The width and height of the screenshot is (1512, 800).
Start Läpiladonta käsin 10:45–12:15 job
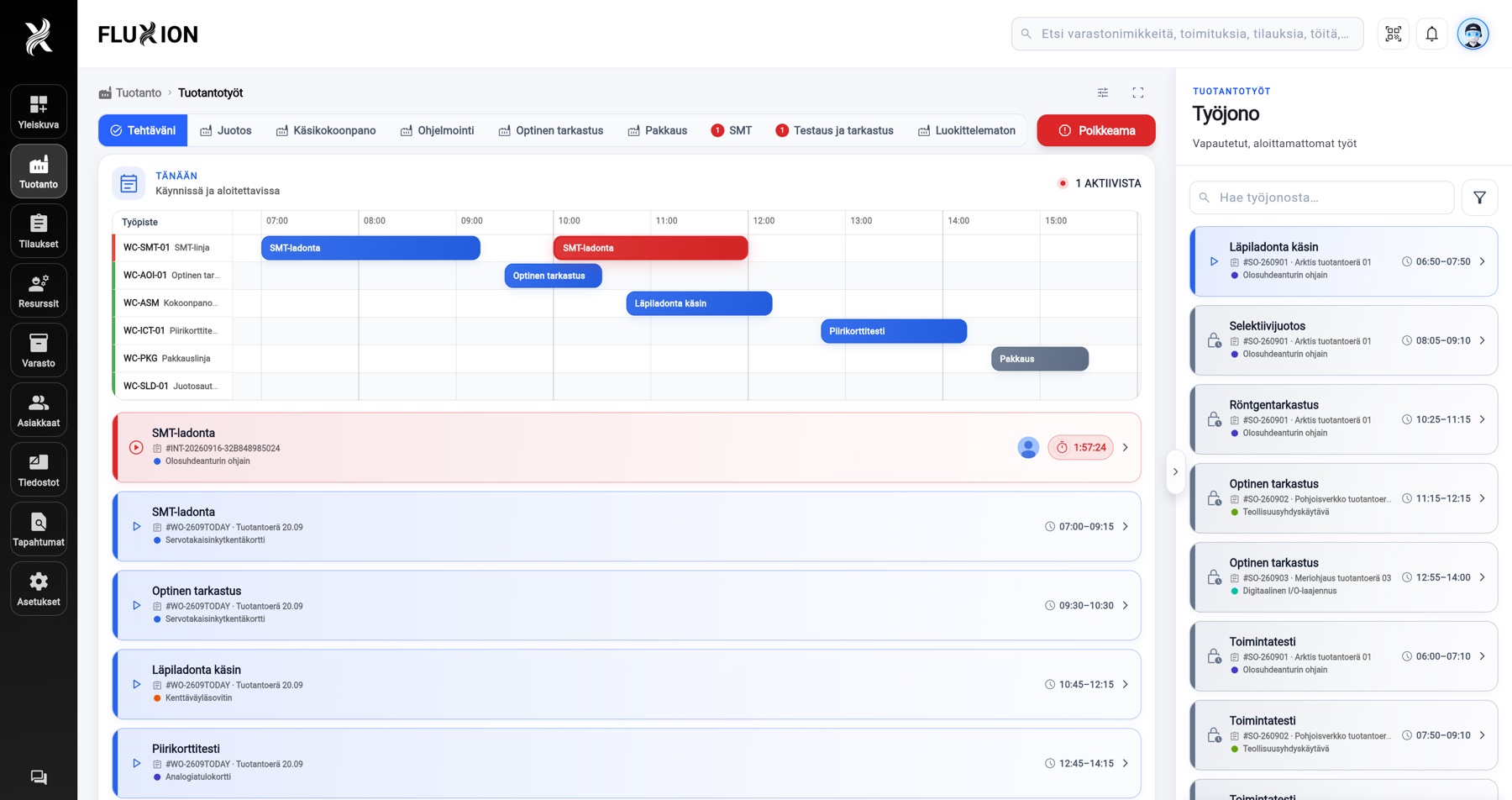click(x=137, y=685)
